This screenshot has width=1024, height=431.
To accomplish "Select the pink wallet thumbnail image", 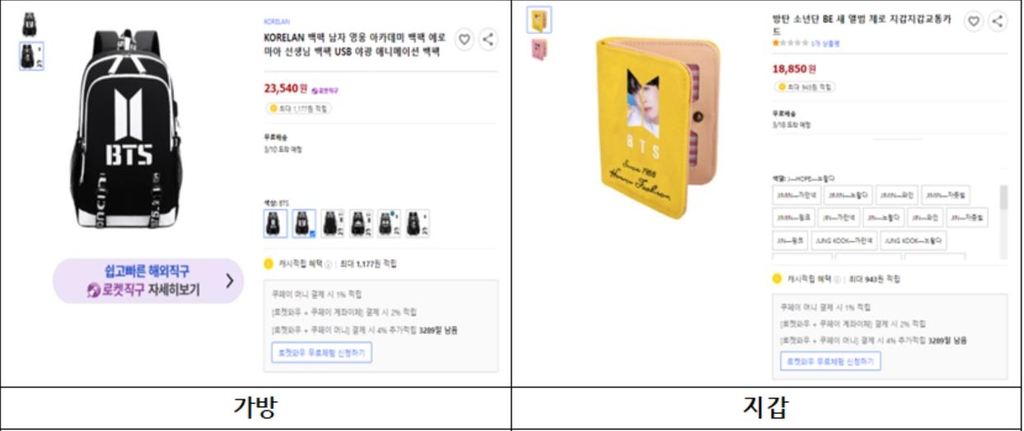I will pyautogui.click(x=539, y=50).
